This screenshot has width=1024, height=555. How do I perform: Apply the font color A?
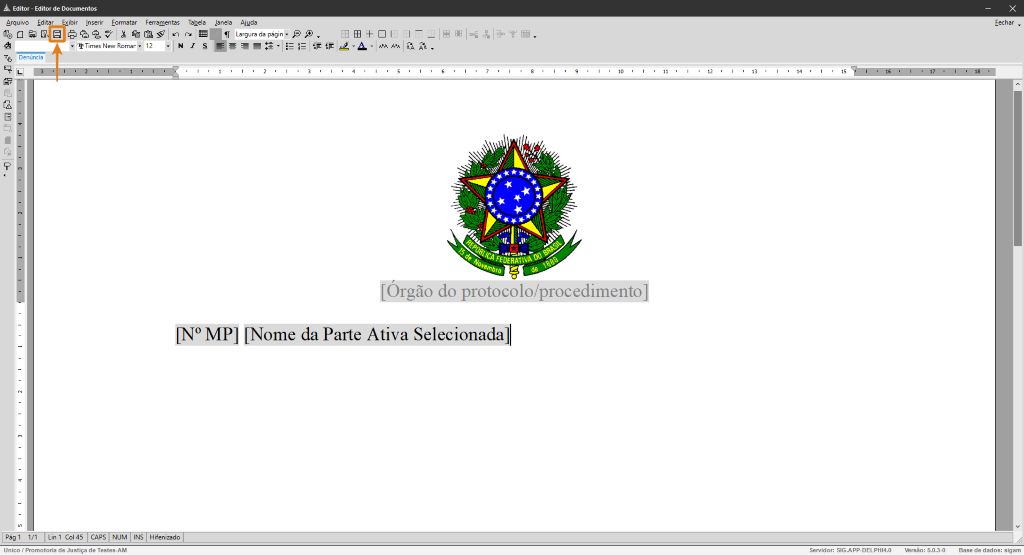click(362, 46)
